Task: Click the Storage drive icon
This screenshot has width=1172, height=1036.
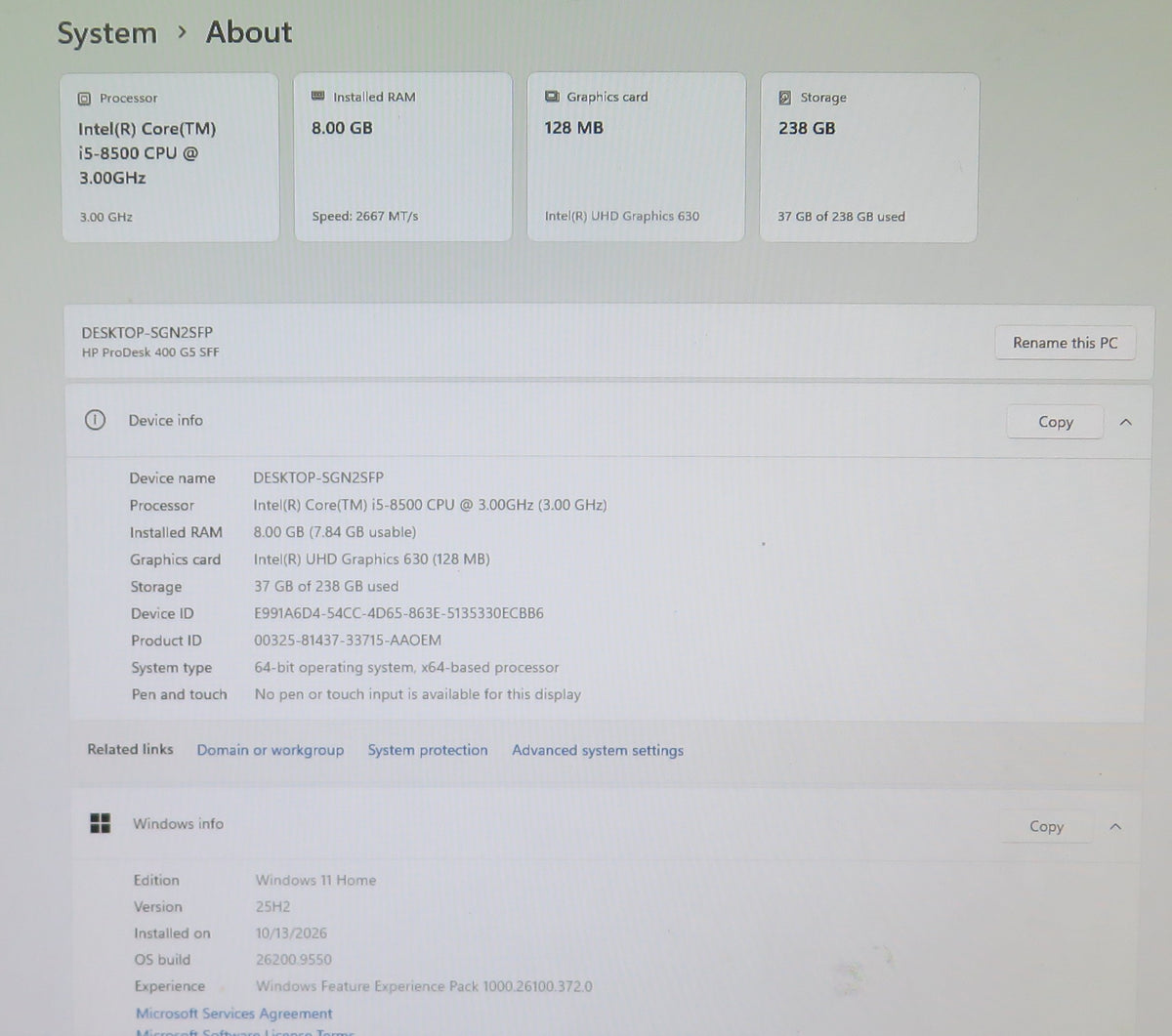Action: point(785,98)
